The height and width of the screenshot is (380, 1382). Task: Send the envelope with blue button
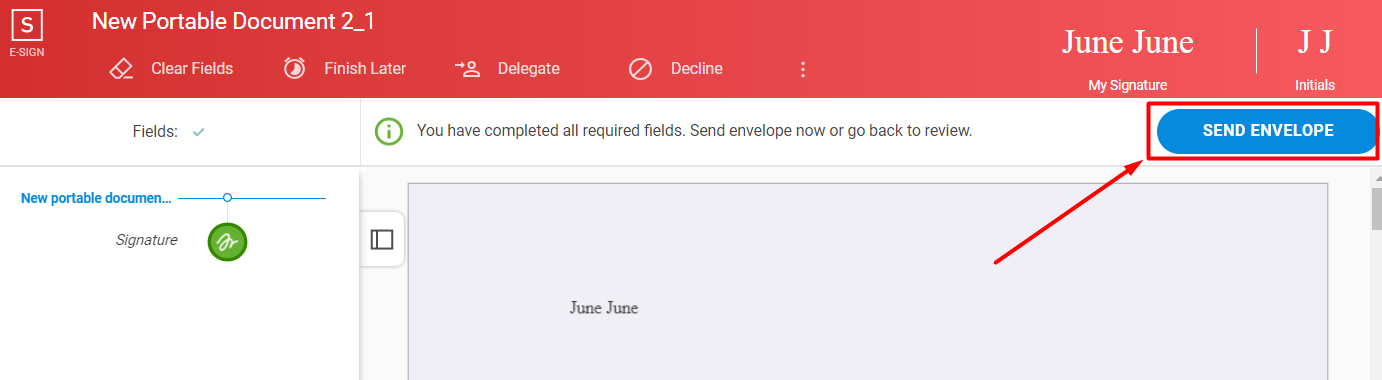pos(1267,131)
